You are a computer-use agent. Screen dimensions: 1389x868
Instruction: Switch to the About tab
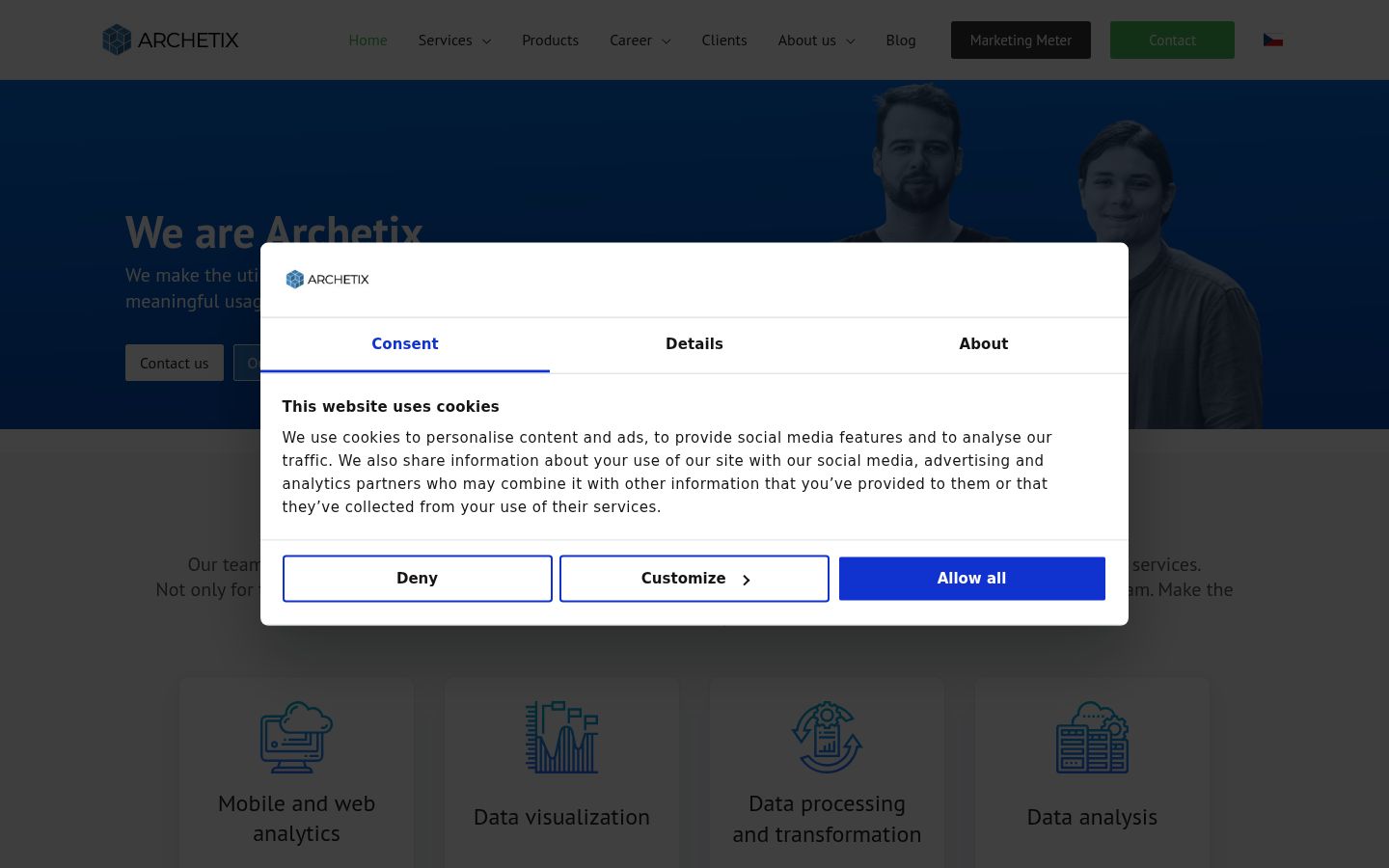(x=984, y=344)
